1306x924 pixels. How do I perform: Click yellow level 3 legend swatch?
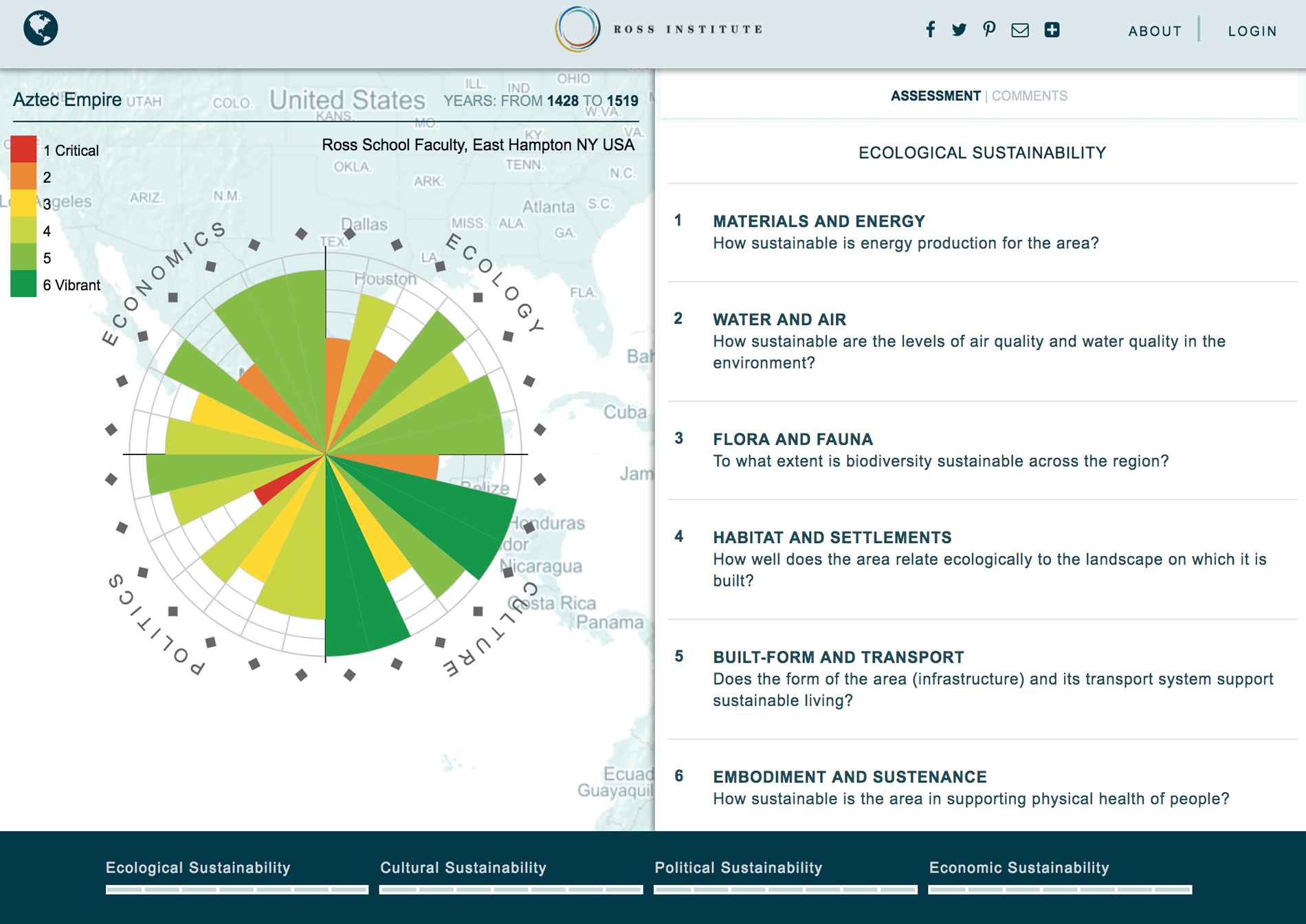23,203
